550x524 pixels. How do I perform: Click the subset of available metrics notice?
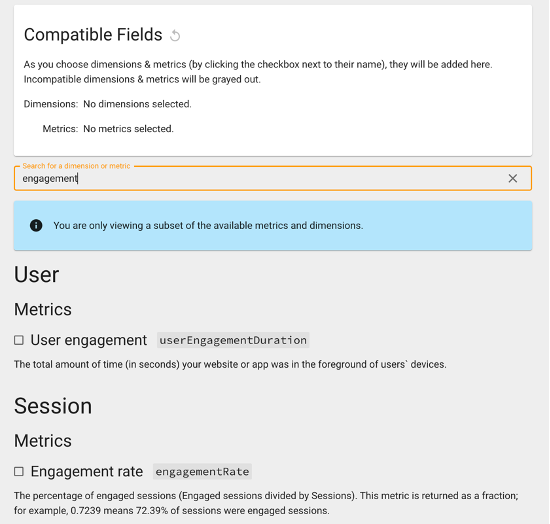pyautogui.click(x=208, y=226)
